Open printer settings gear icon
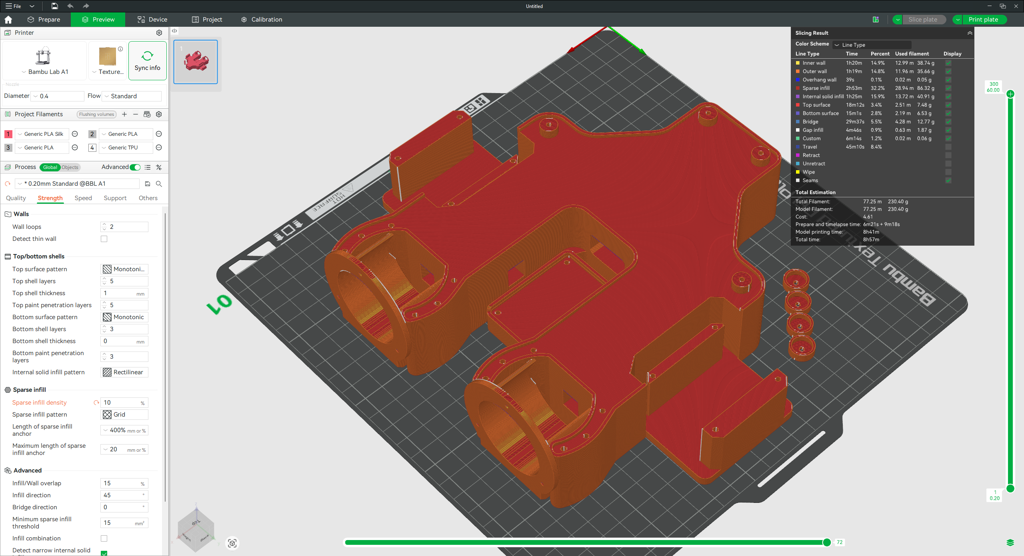The width and height of the screenshot is (1024, 556). point(159,33)
